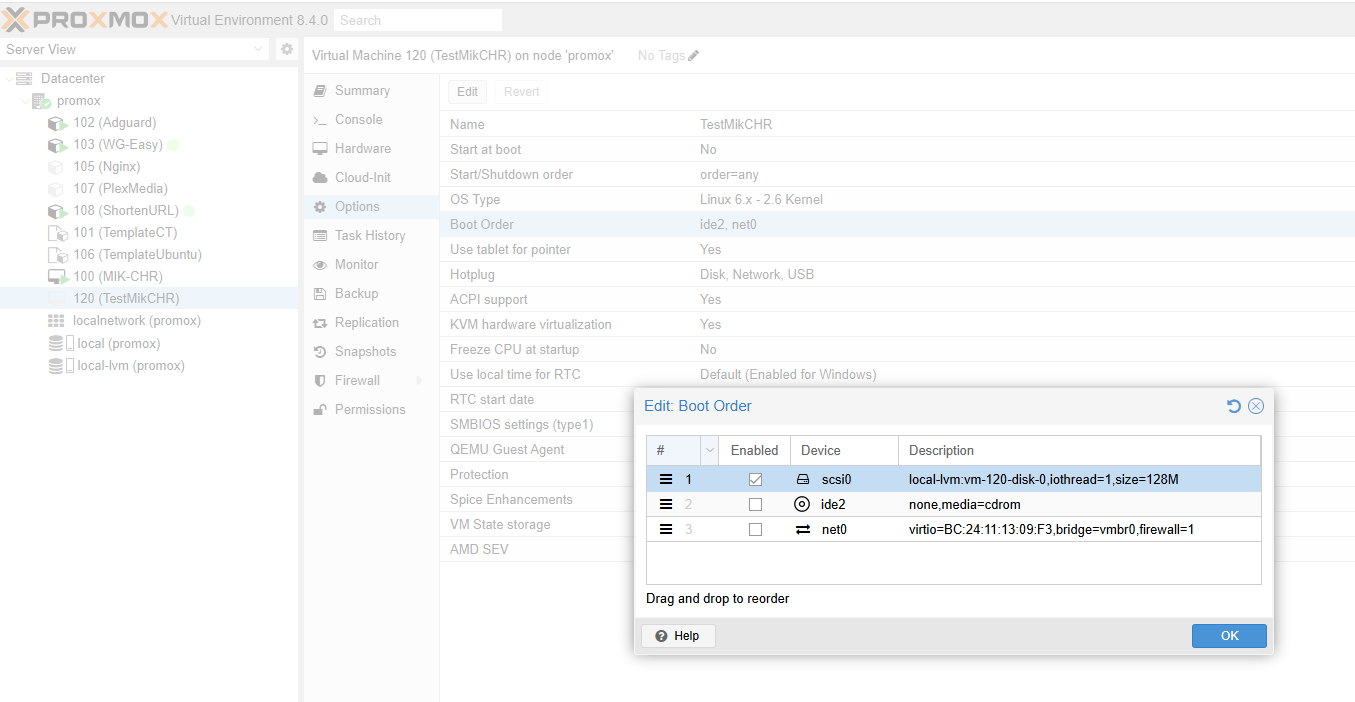
Task: Enable the net0 boot device checkbox
Action: point(755,529)
